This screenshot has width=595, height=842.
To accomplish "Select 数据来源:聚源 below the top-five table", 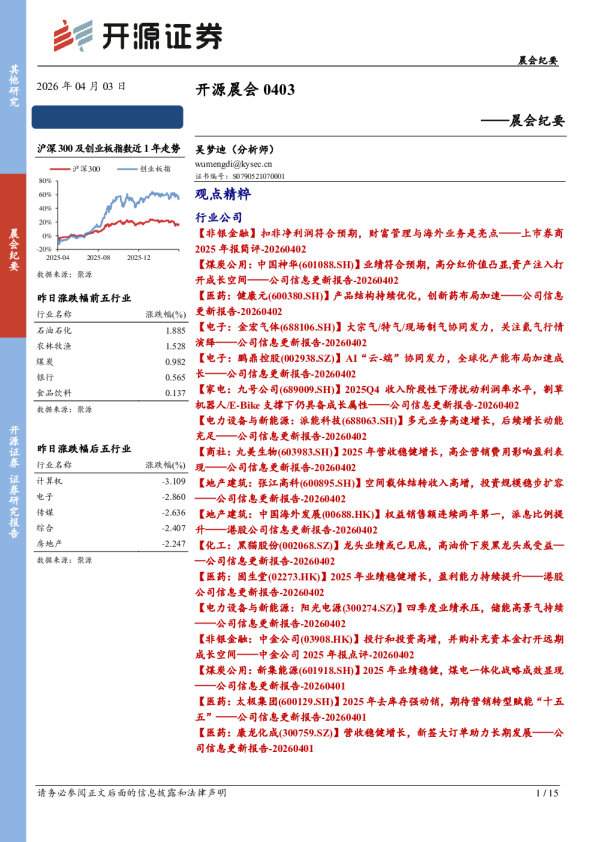I will click(x=64, y=409).
